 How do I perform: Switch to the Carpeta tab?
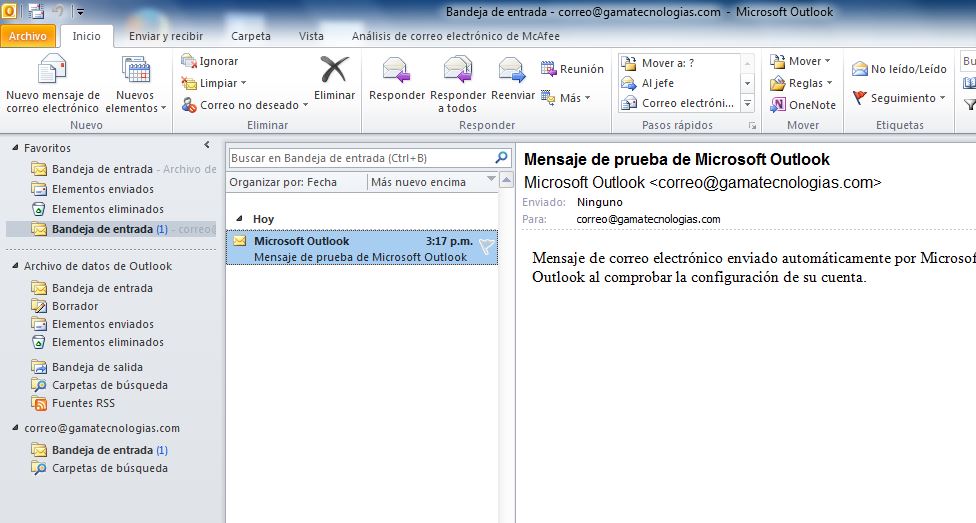click(x=251, y=36)
